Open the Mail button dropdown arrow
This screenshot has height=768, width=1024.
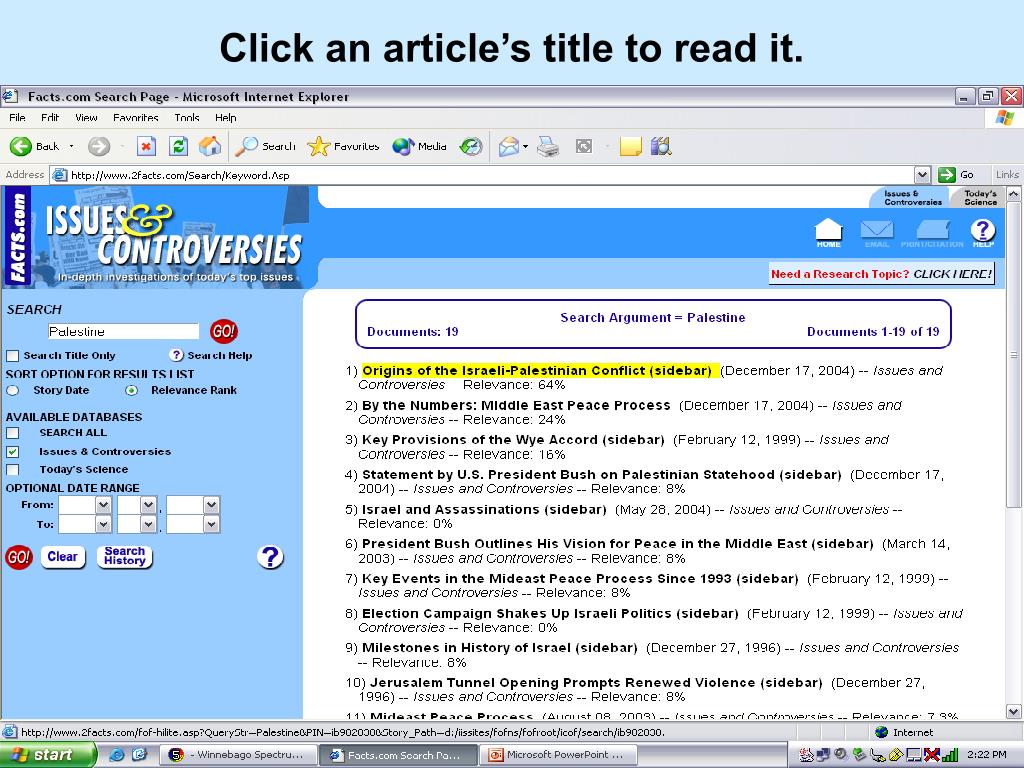click(525, 146)
